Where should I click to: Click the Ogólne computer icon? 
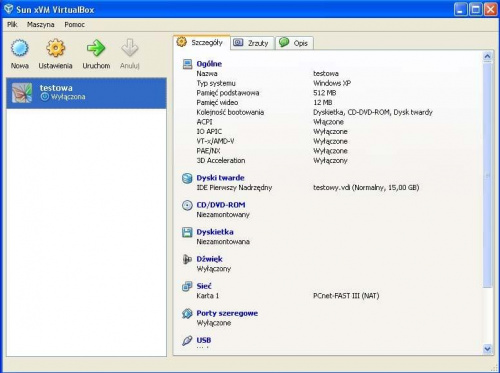[187, 64]
